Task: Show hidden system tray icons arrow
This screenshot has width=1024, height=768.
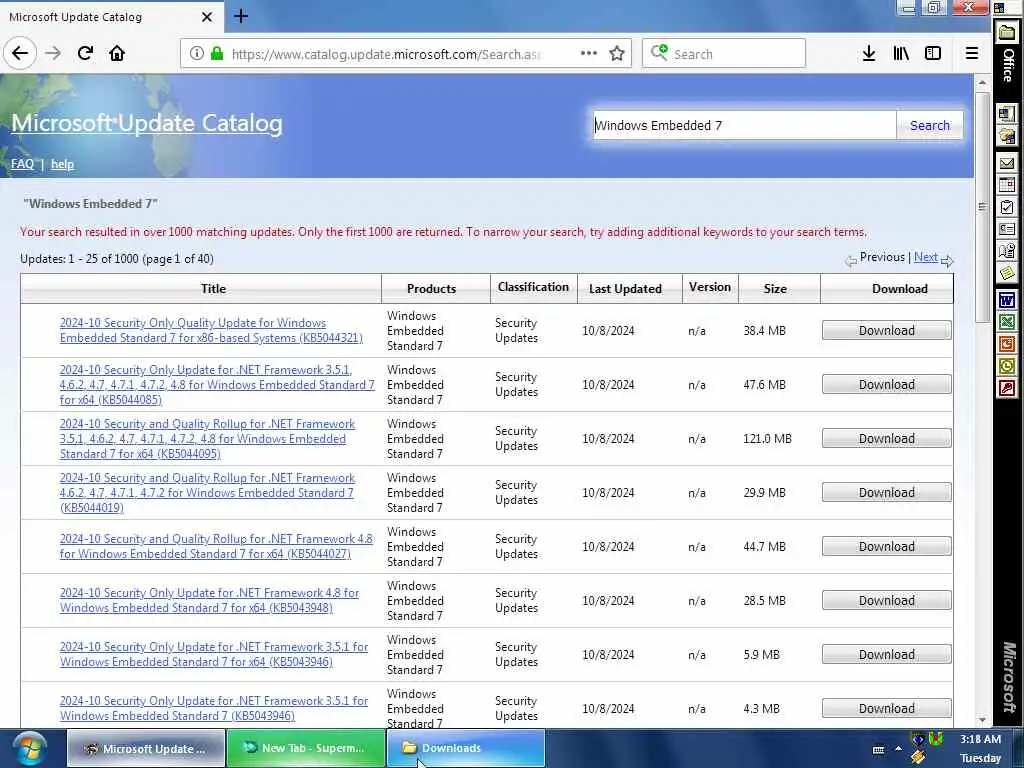Action: [x=899, y=749]
